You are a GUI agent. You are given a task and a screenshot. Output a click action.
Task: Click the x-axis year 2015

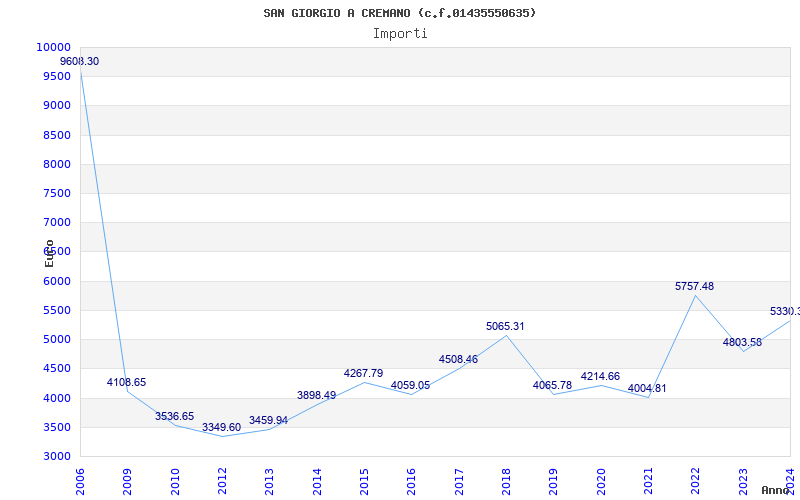click(364, 482)
